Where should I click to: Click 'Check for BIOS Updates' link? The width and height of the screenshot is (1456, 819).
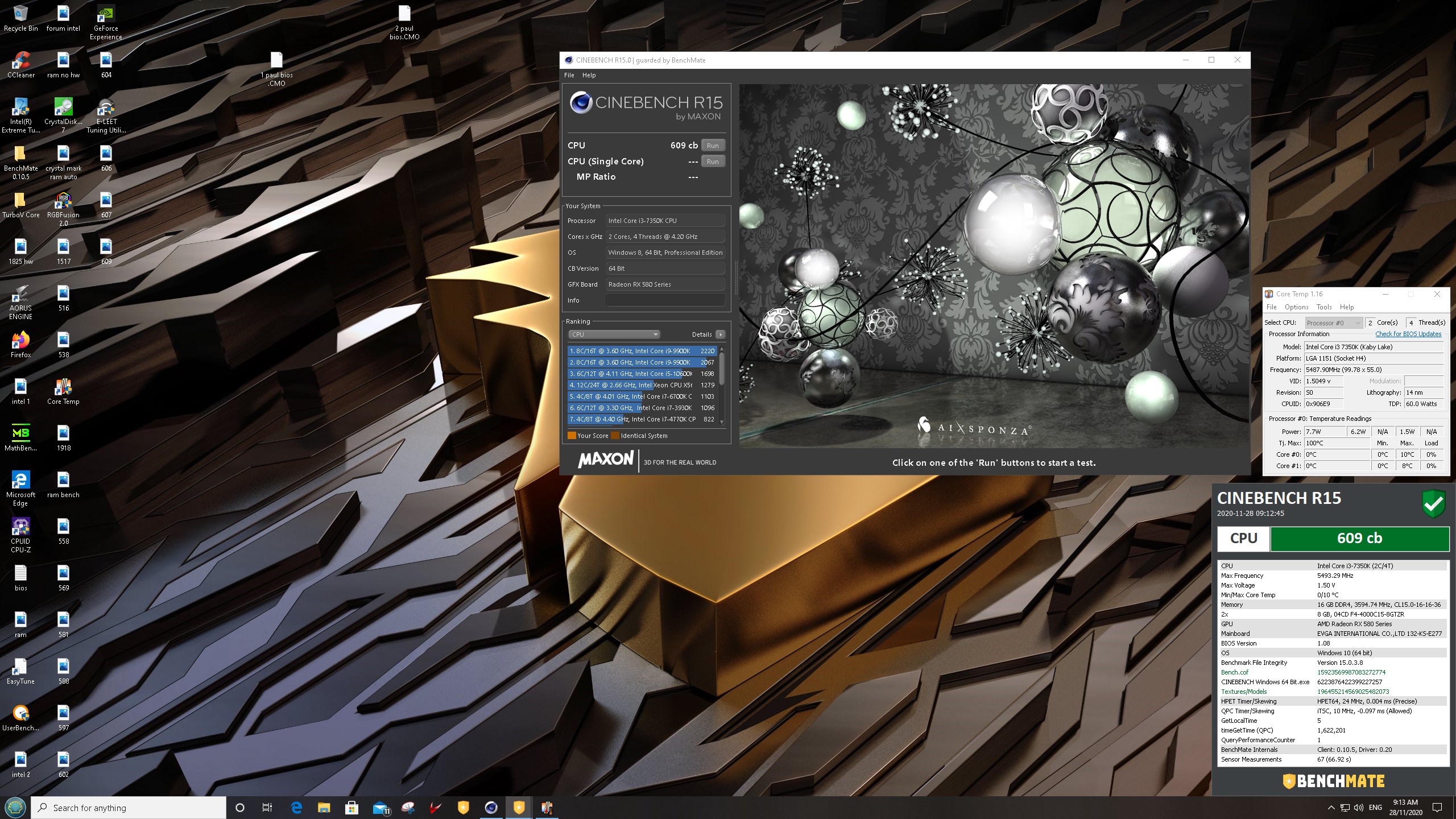[x=1408, y=334]
